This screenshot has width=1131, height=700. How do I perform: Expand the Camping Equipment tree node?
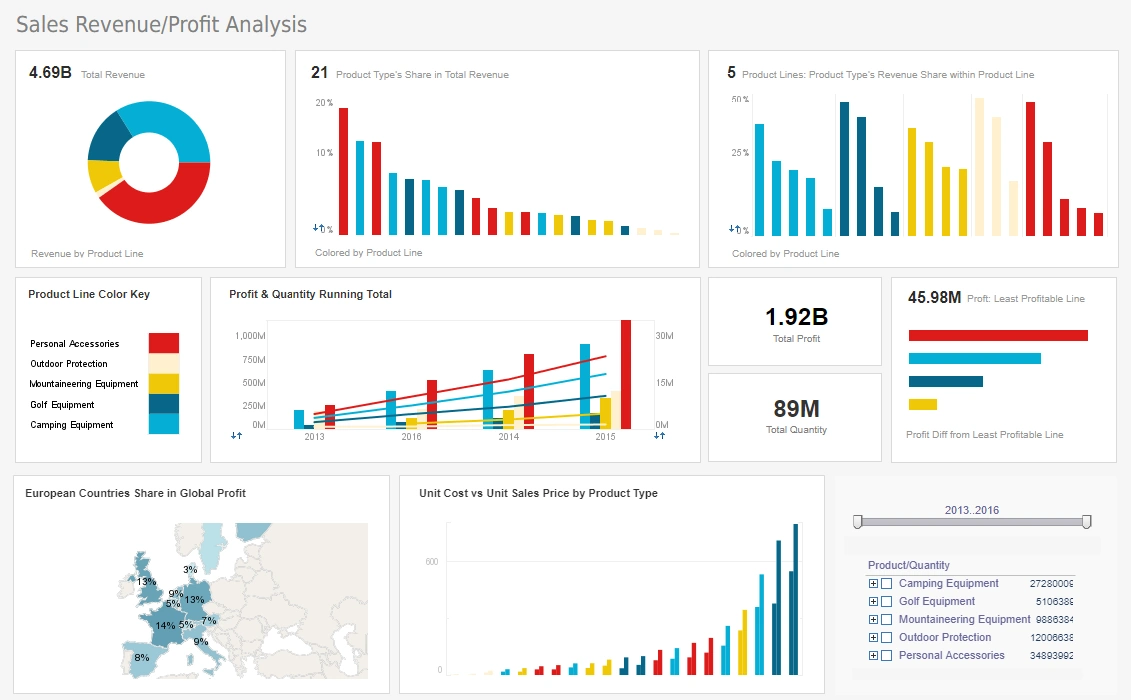point(872,583)
